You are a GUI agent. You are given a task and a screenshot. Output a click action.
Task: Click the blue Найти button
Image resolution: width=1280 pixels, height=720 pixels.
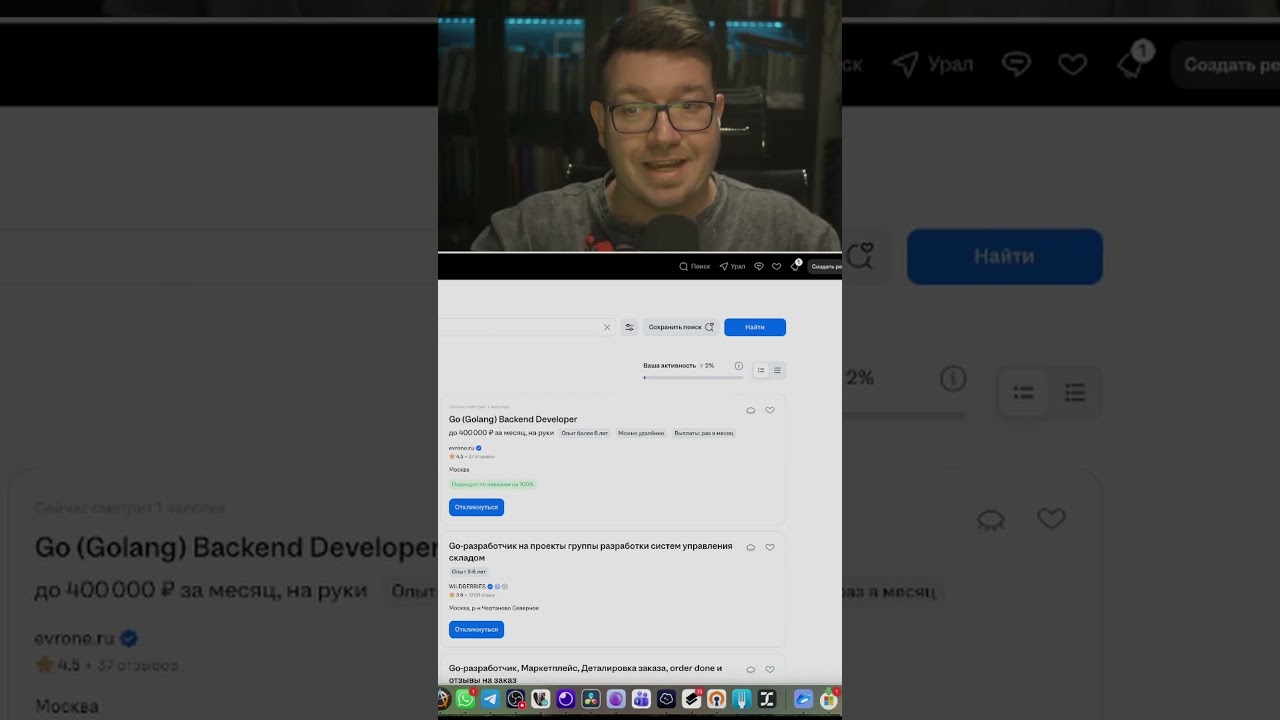point(755,327)
